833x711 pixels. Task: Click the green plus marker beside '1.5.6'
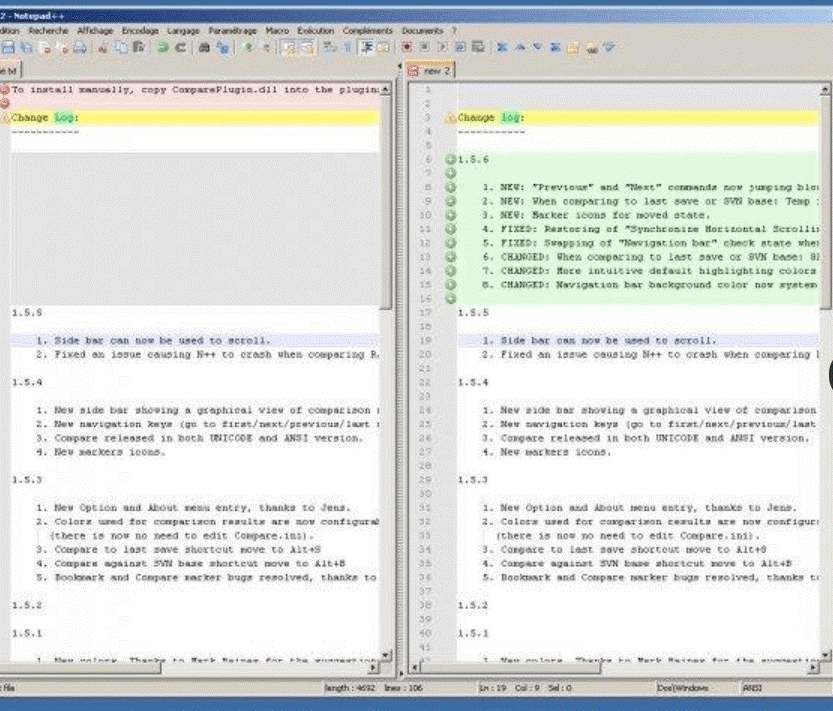point(450,159)
